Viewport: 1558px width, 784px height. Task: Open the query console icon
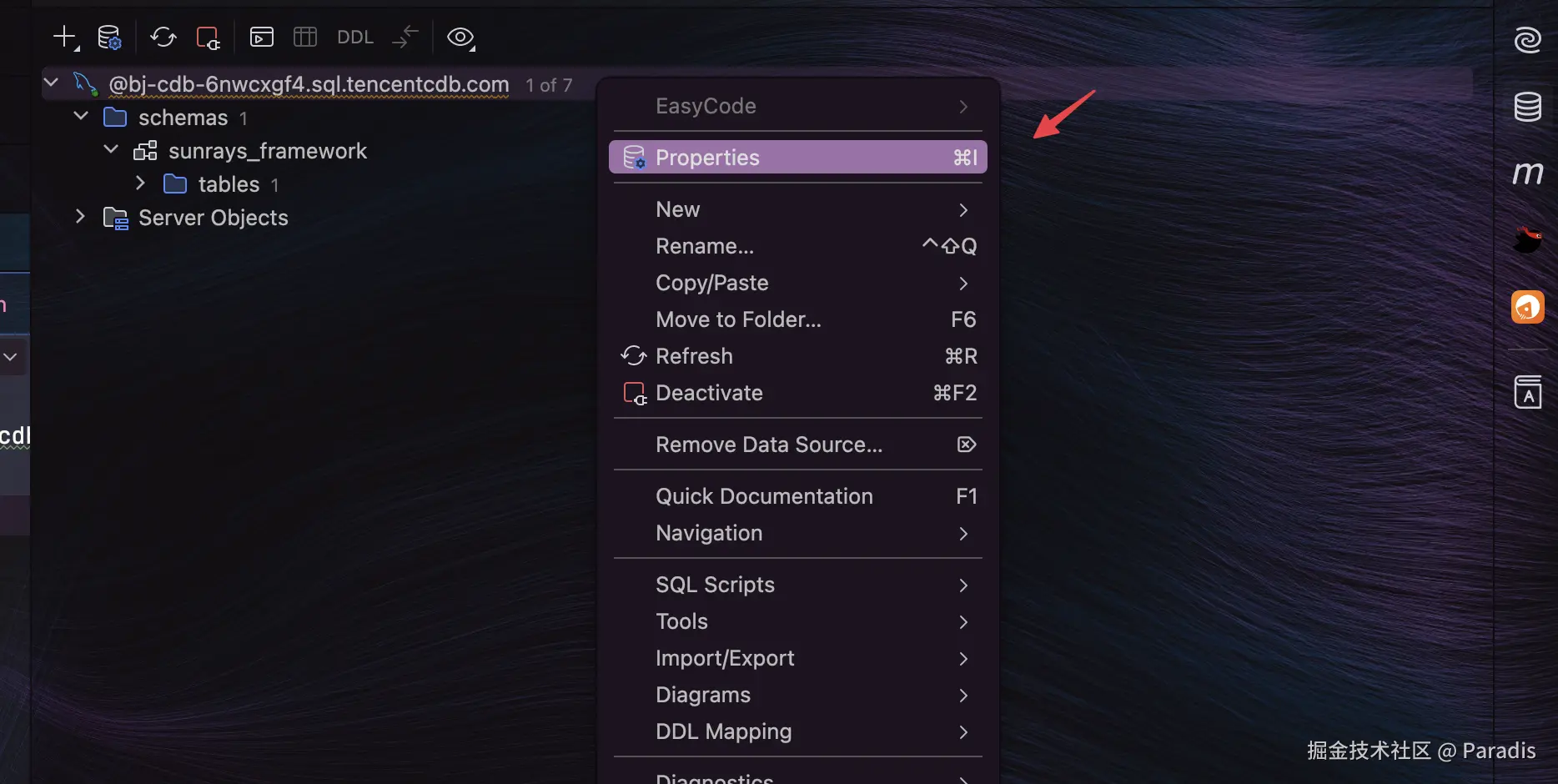click(x=262, y=37)
